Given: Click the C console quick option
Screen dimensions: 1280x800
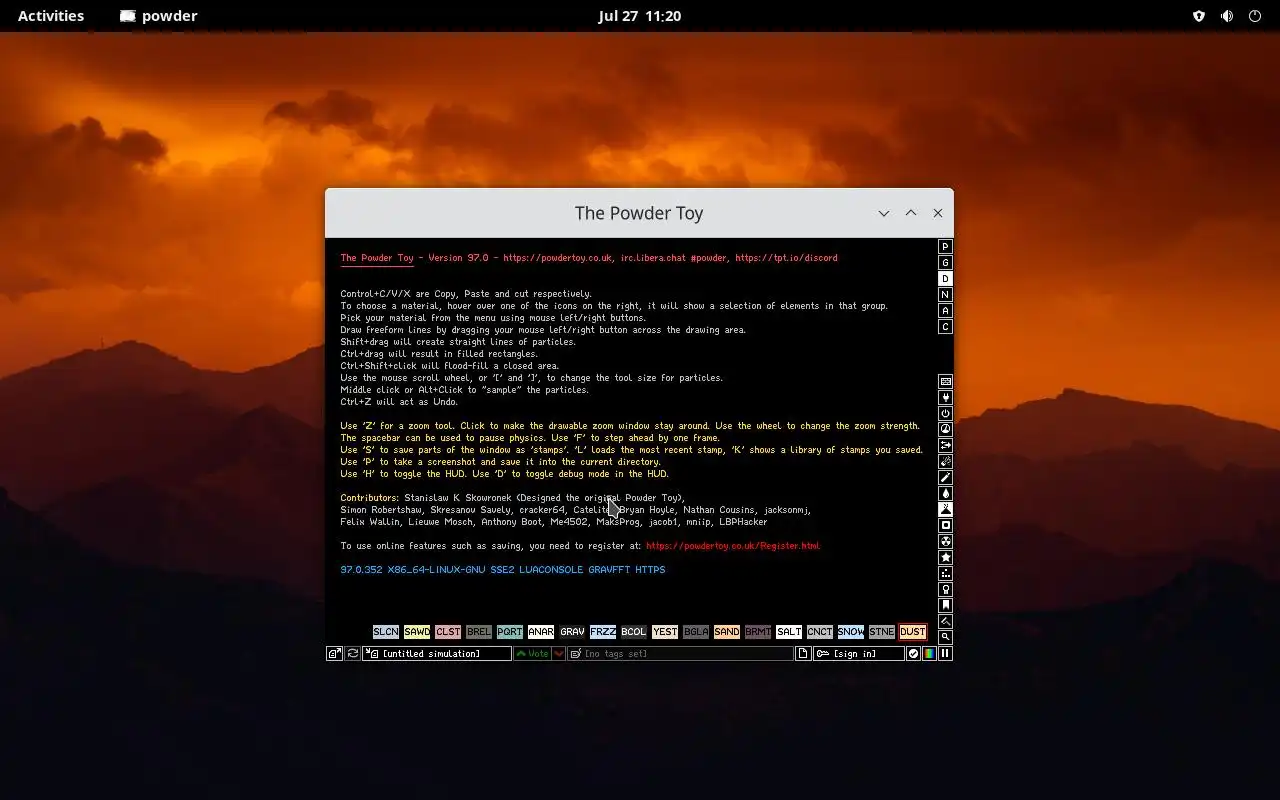Looking at the screenshot, I should [x=945, y=326].
